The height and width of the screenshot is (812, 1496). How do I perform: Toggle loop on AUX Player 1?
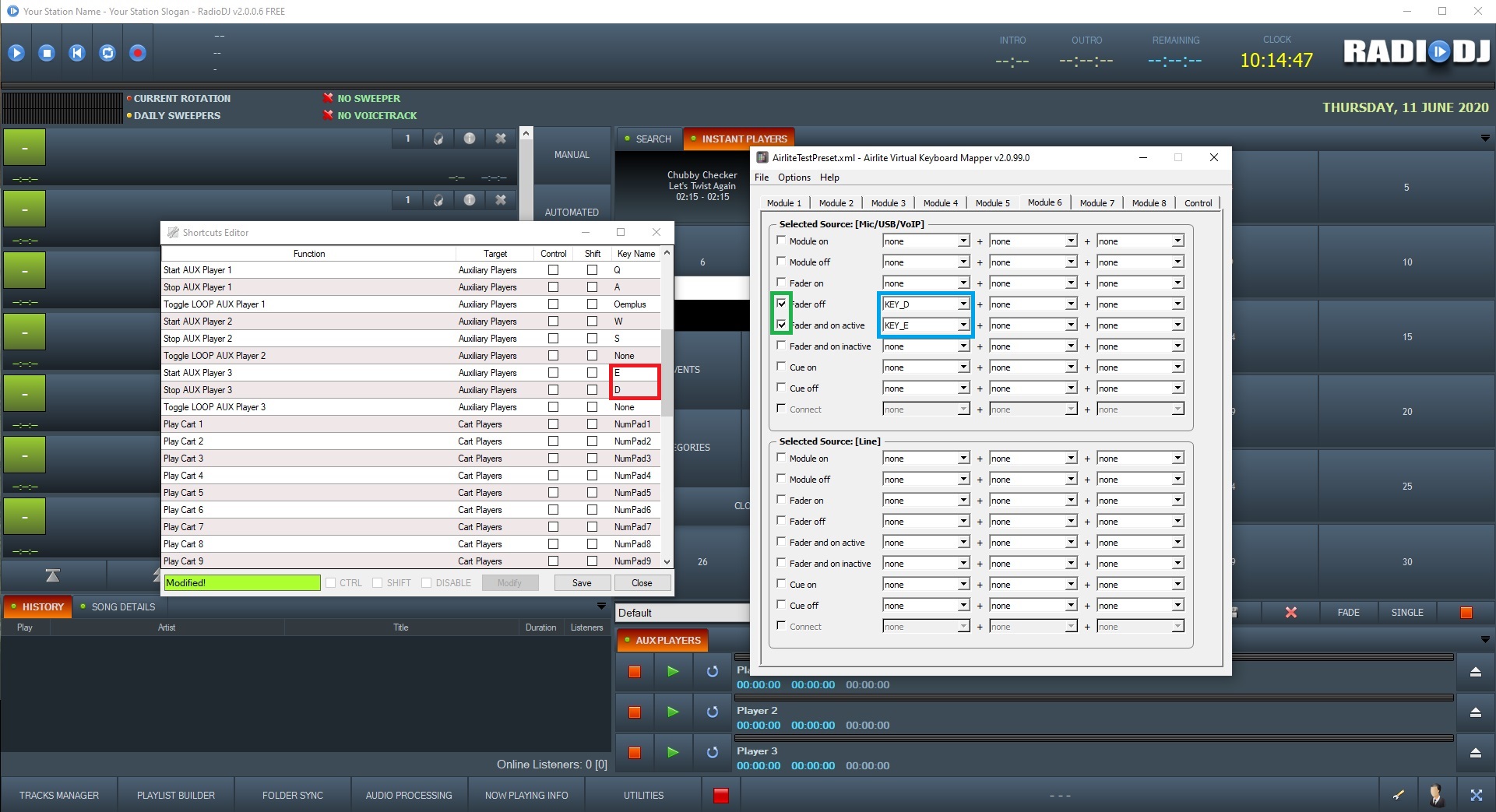712,671
